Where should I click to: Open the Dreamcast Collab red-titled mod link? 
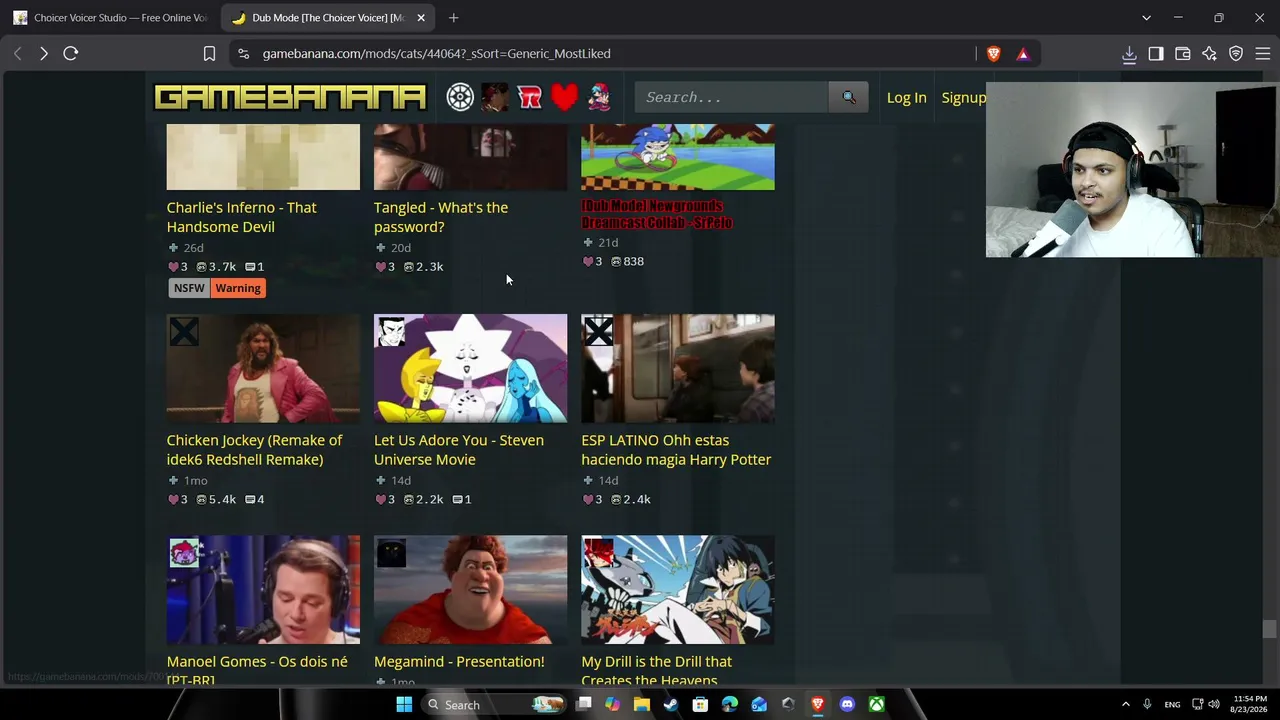click(x=657, y=214)
